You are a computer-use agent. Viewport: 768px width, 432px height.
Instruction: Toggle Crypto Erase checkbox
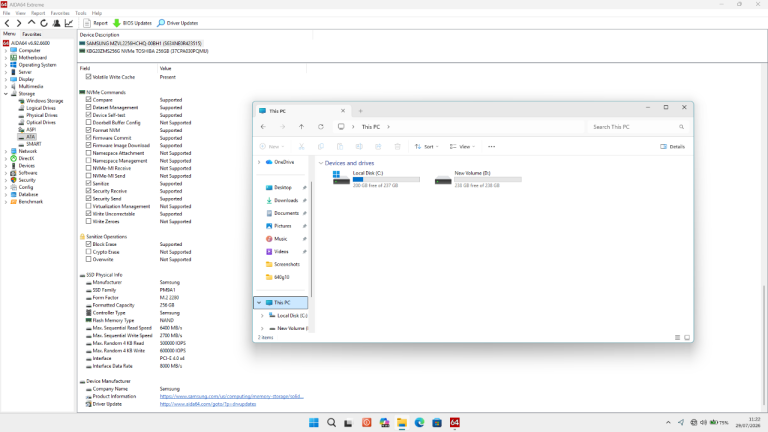[89, 252]
